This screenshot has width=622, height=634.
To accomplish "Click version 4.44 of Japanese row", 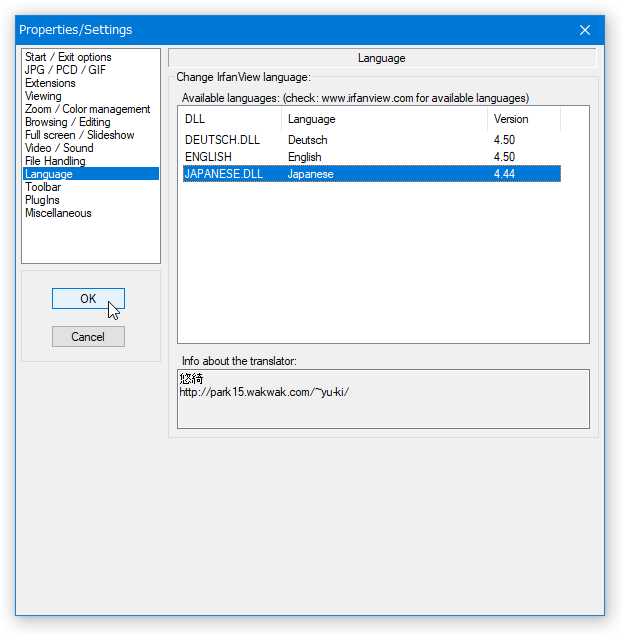I will pyautogui.click(x=504, y=174).
